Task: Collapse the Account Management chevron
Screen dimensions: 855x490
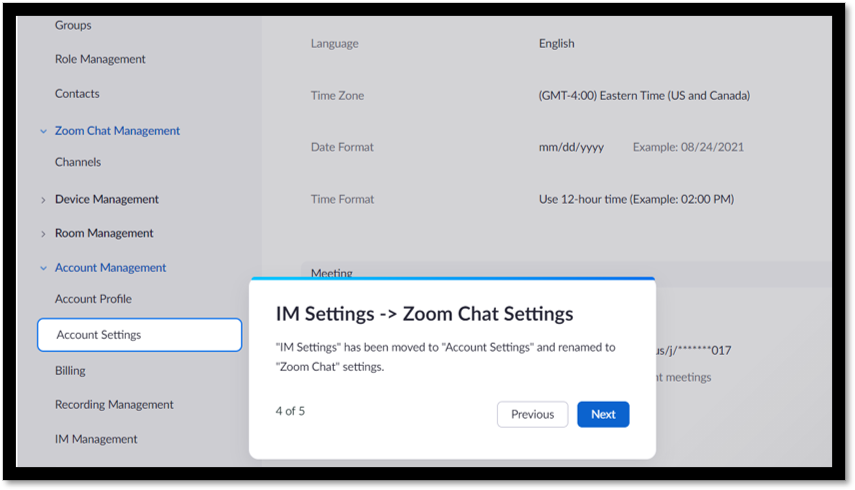Action: click(x=44, y=268)
